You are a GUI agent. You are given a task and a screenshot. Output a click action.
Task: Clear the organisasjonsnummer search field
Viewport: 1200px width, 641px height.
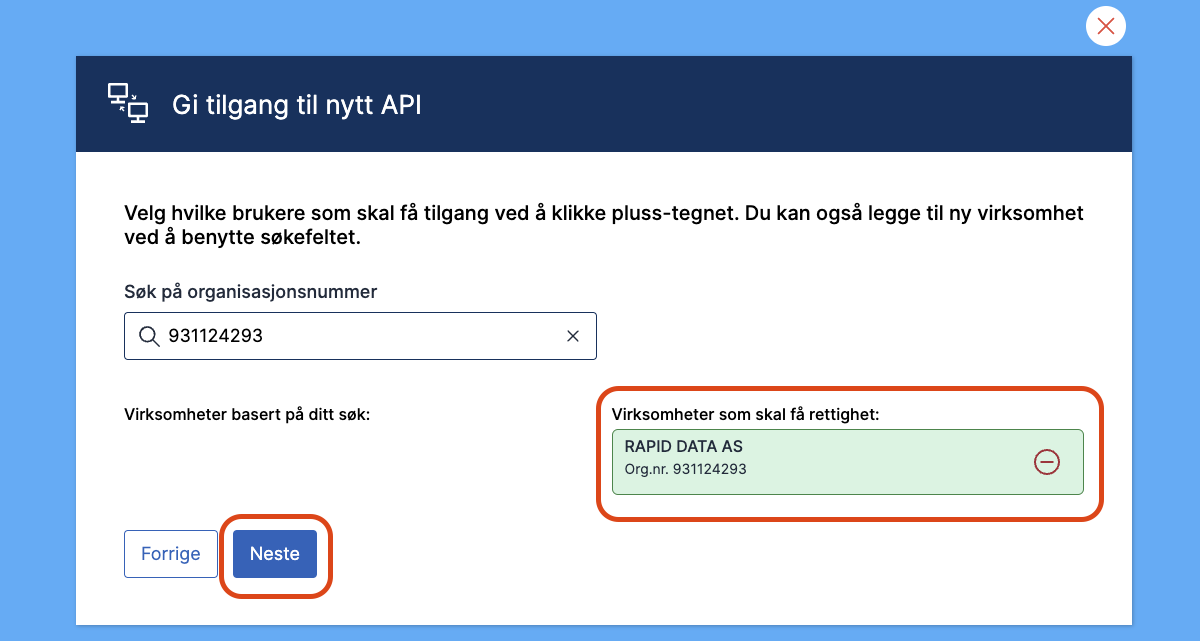coord(573,336)
